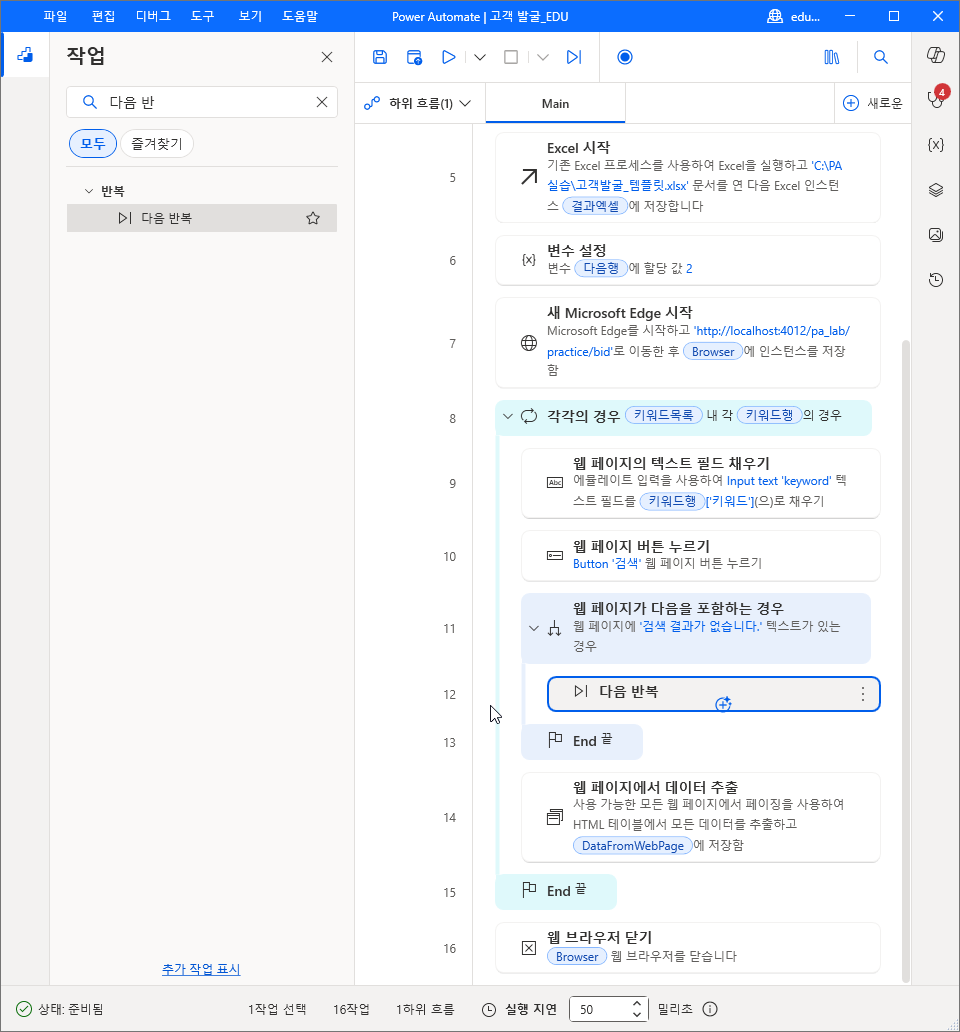Viewport: 960px width, 1032px height.
Task: Switch to the Main tab
Action: click(555, 103)
